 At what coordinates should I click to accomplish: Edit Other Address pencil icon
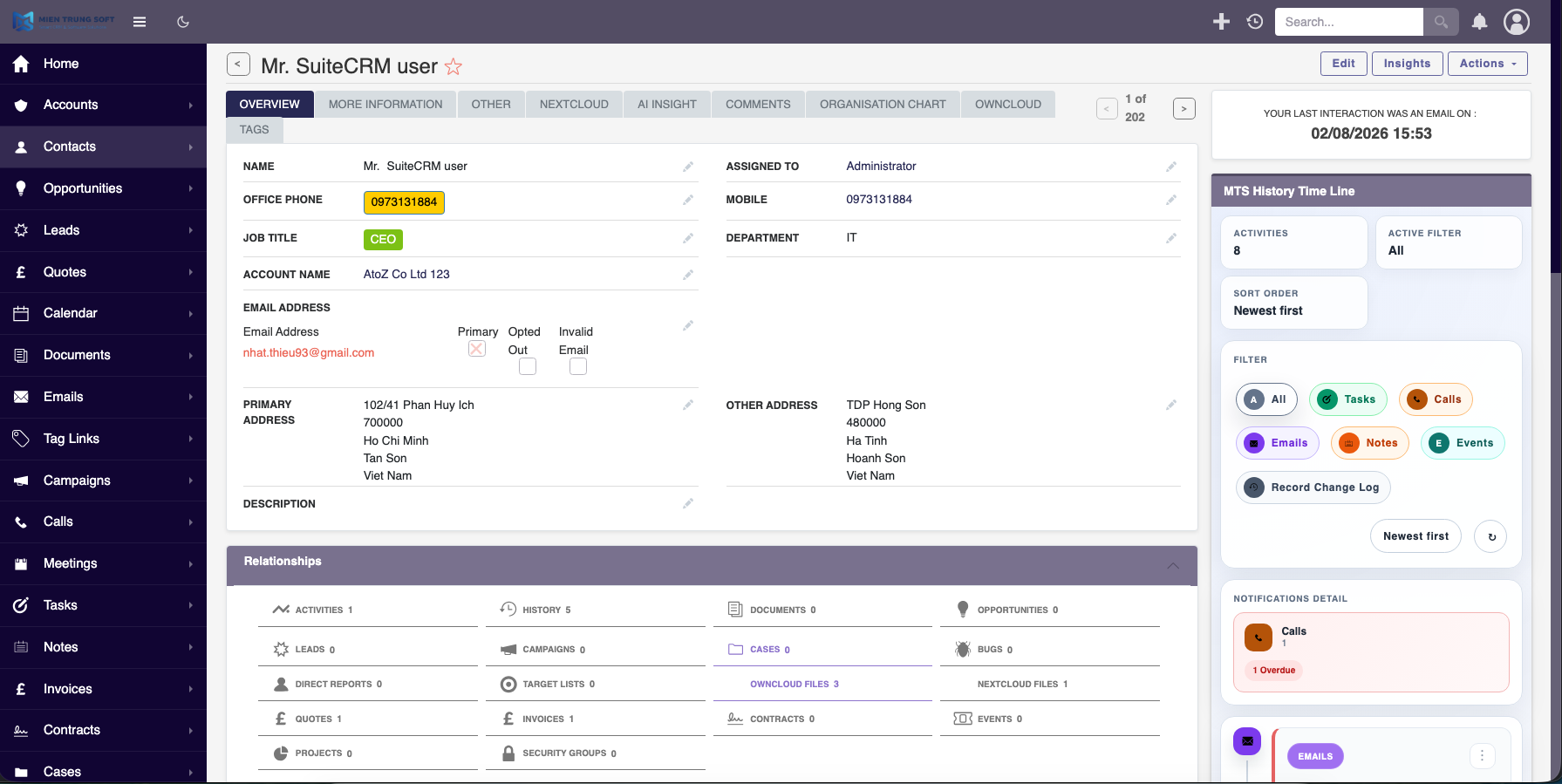[x=1171, y=405]
